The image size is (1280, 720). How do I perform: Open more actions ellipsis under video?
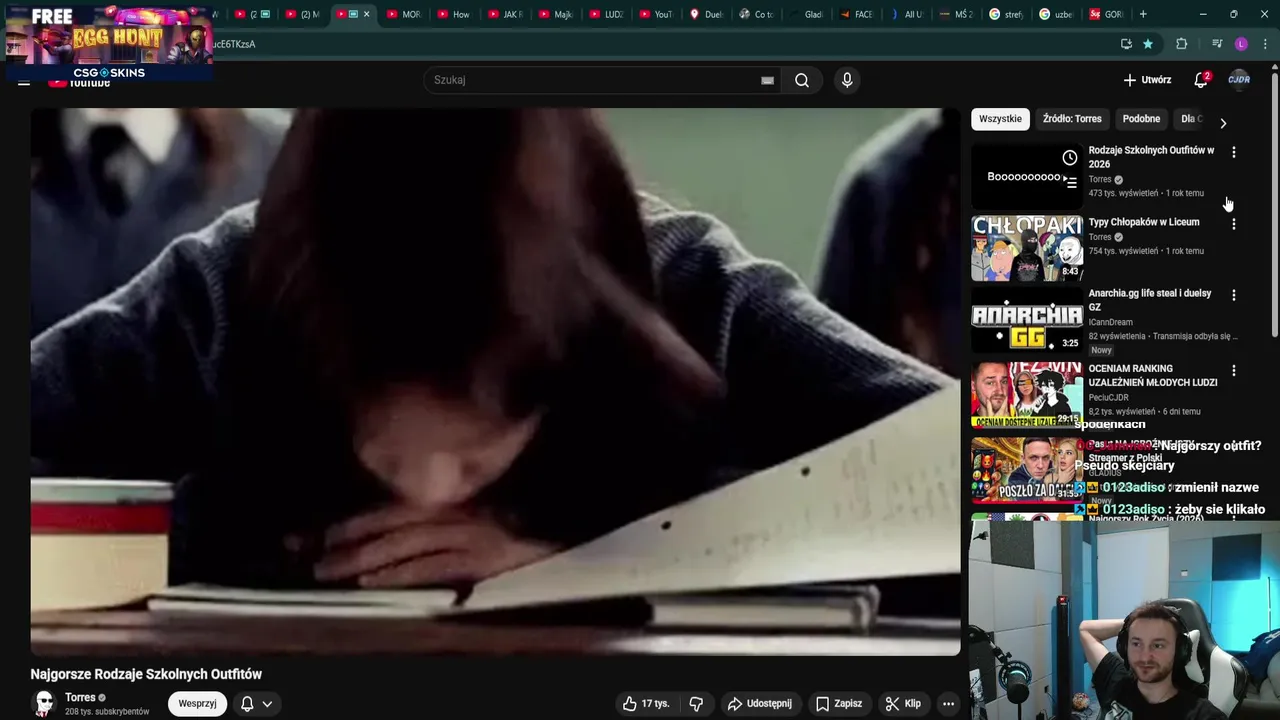[948, 704]
